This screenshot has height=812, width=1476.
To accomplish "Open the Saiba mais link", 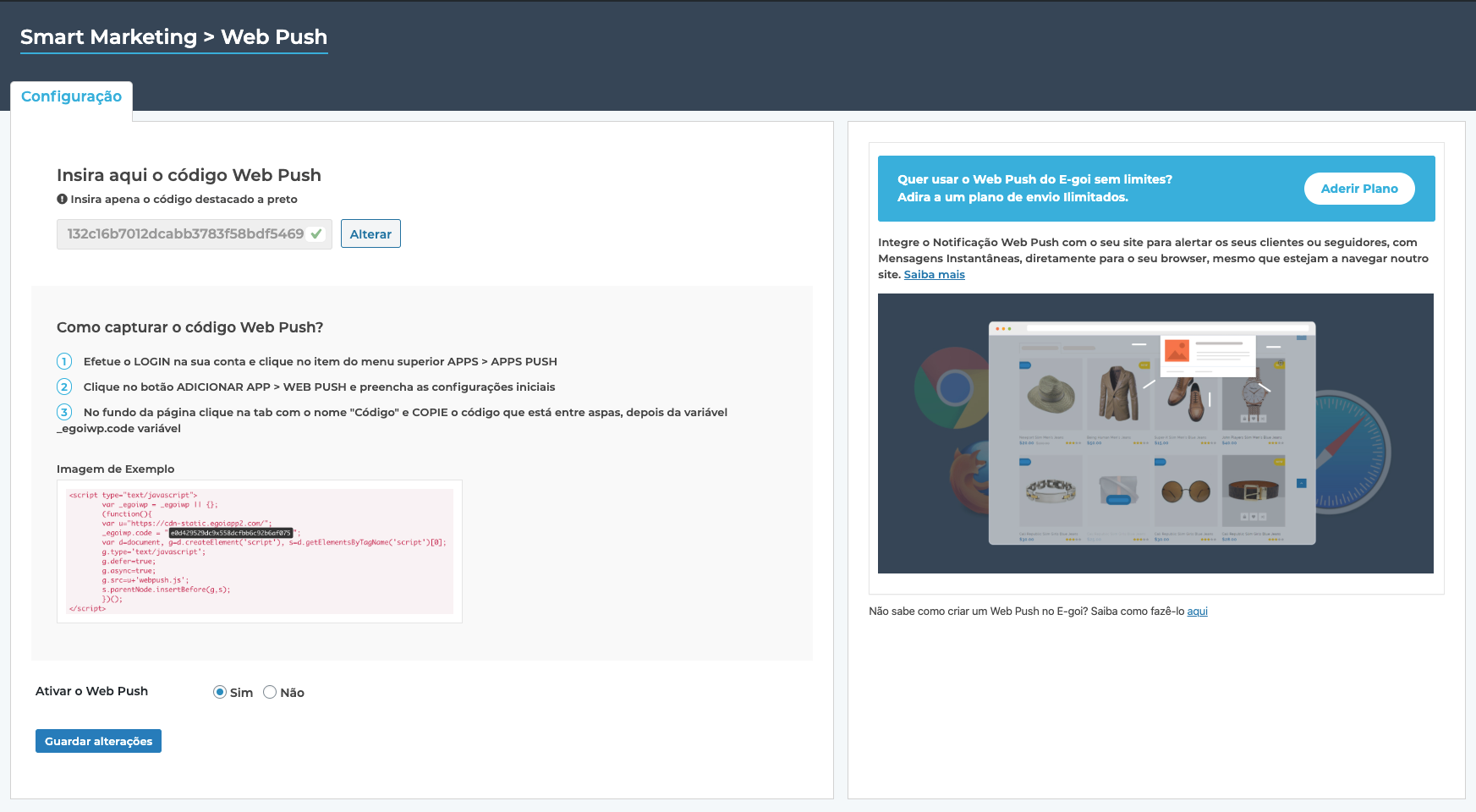I will (x=934, y=275).
